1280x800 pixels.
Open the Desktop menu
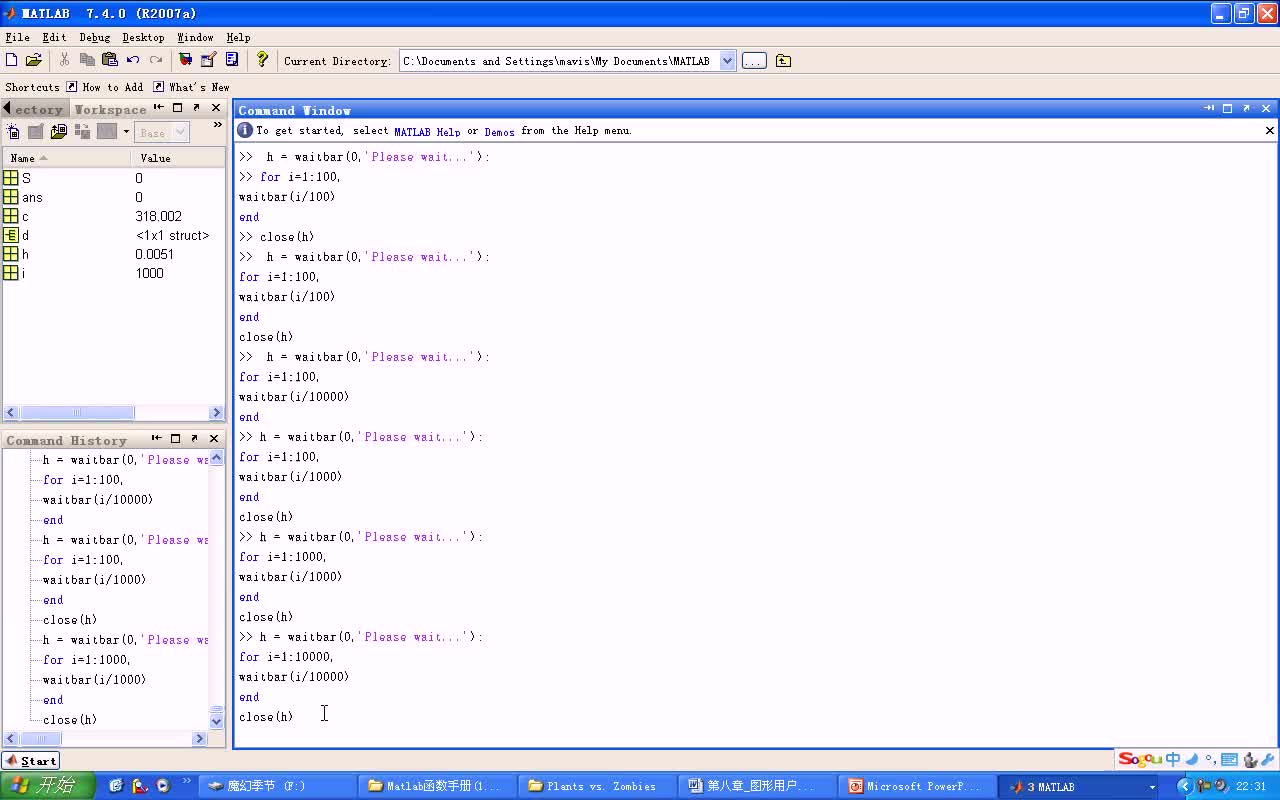pos(143,37)
